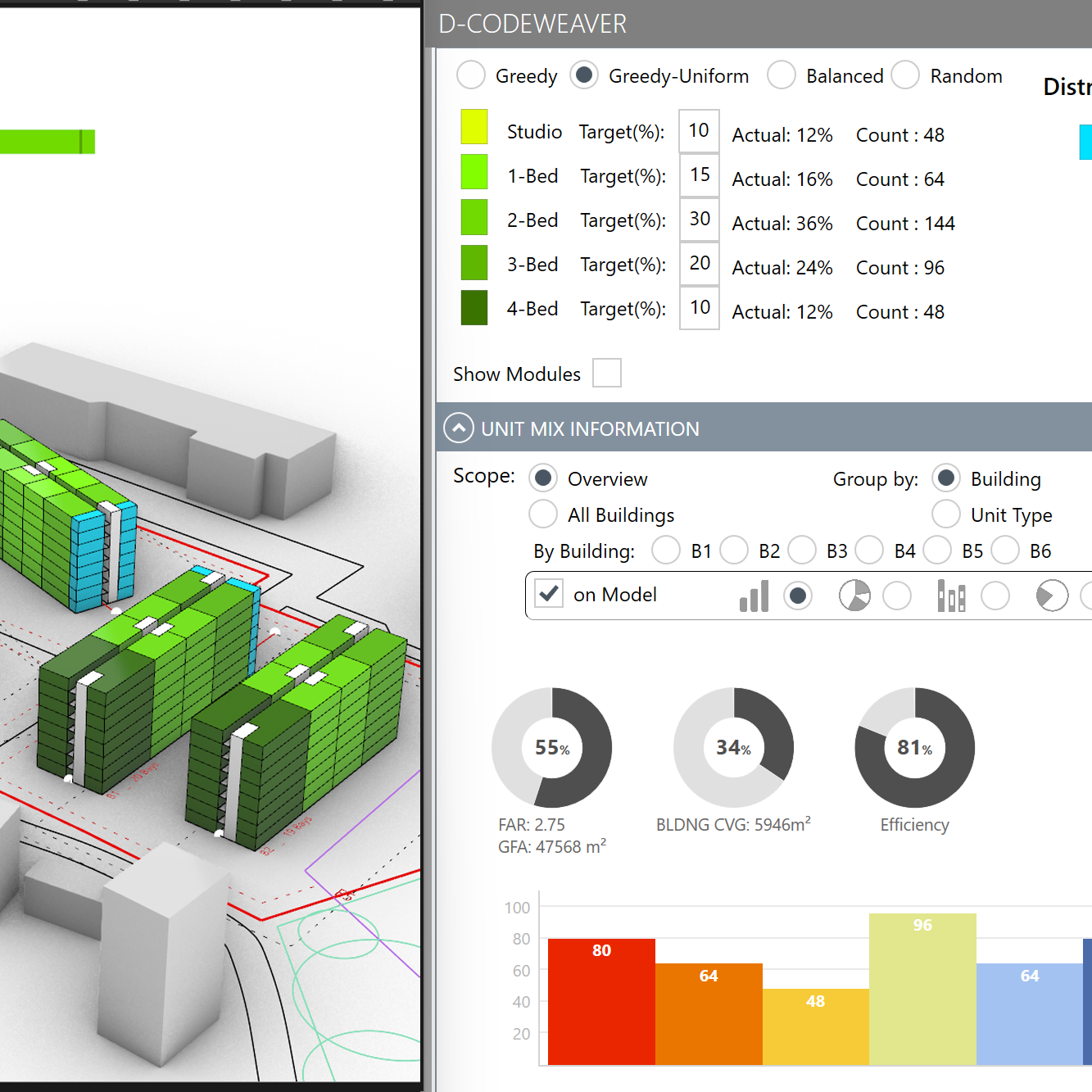Click the Studio yellow color swatch
Image resolution: width=1092 pixels, height=1092 pixels.
coord(474,127)
